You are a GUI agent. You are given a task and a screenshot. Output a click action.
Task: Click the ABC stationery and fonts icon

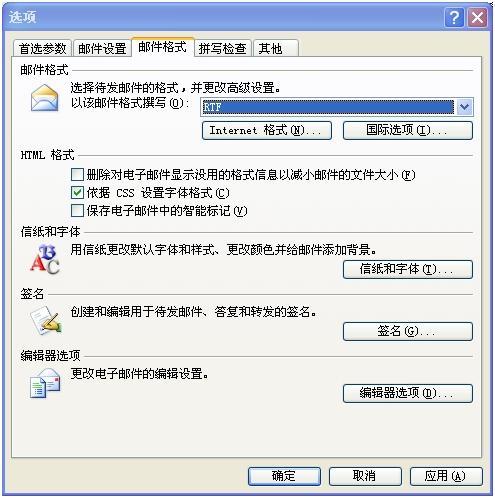pyautogui.click(x=45, y=259)
